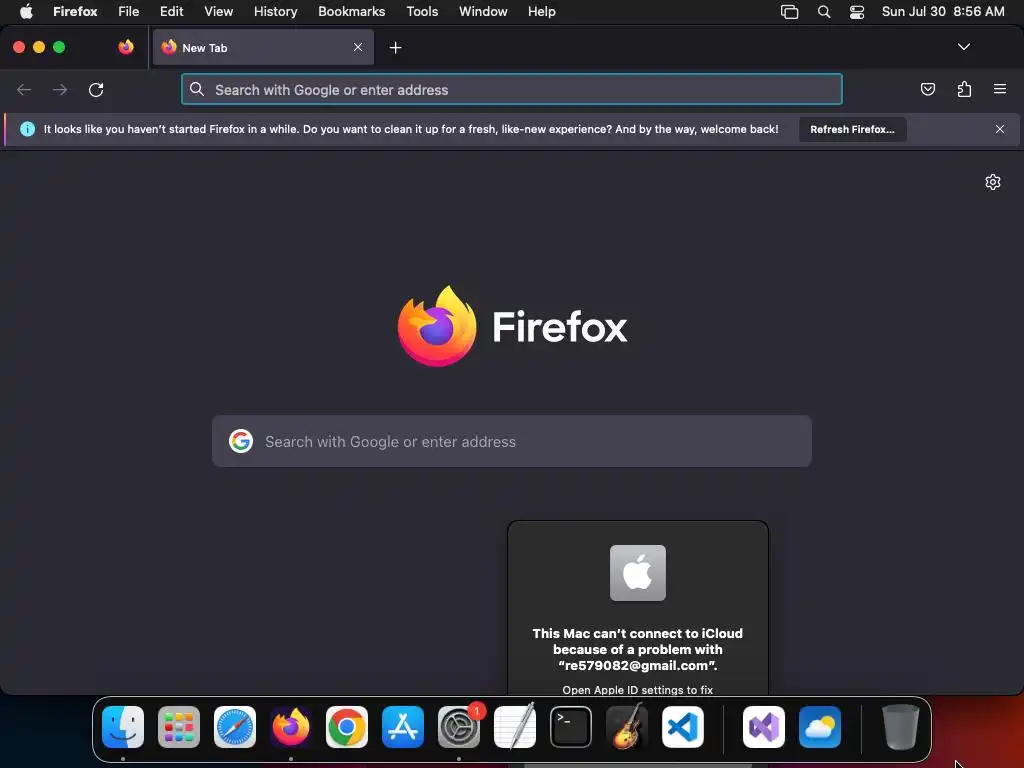
Task: Open Spotlight search in menu bar
Action: click(824, 12)
